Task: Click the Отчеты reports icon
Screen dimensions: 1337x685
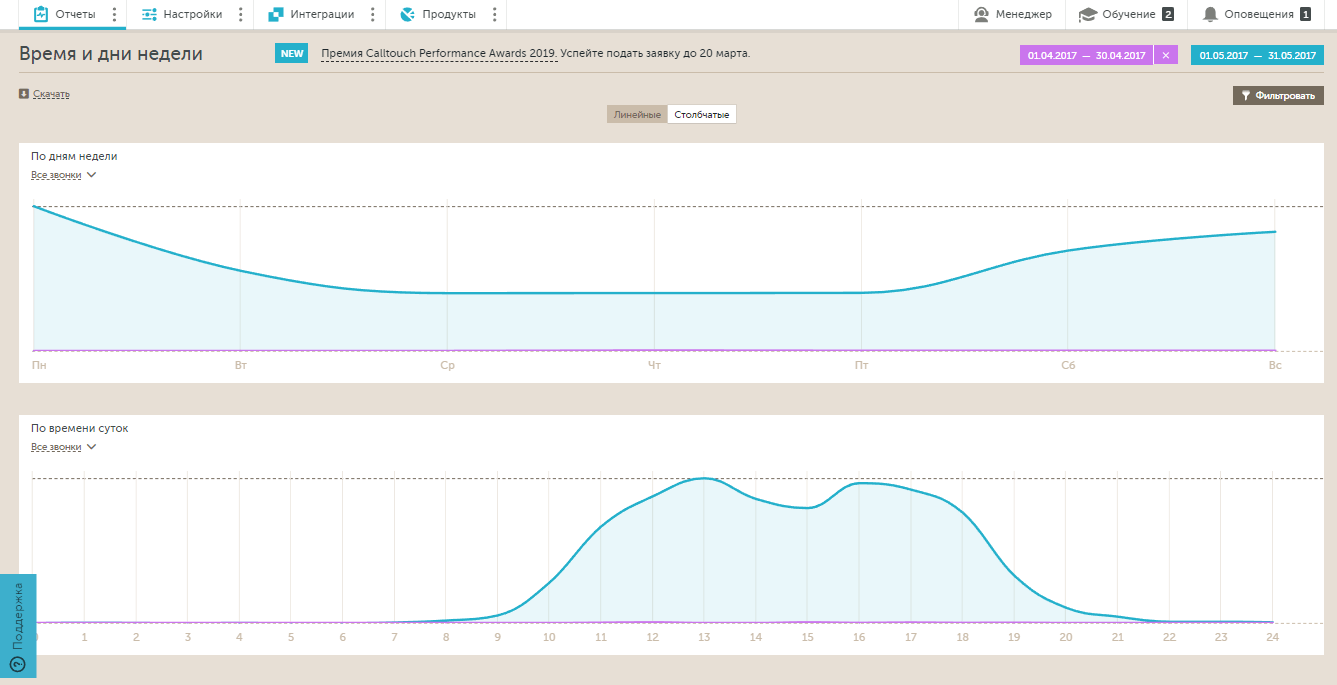Action: [x=41, y=14]
